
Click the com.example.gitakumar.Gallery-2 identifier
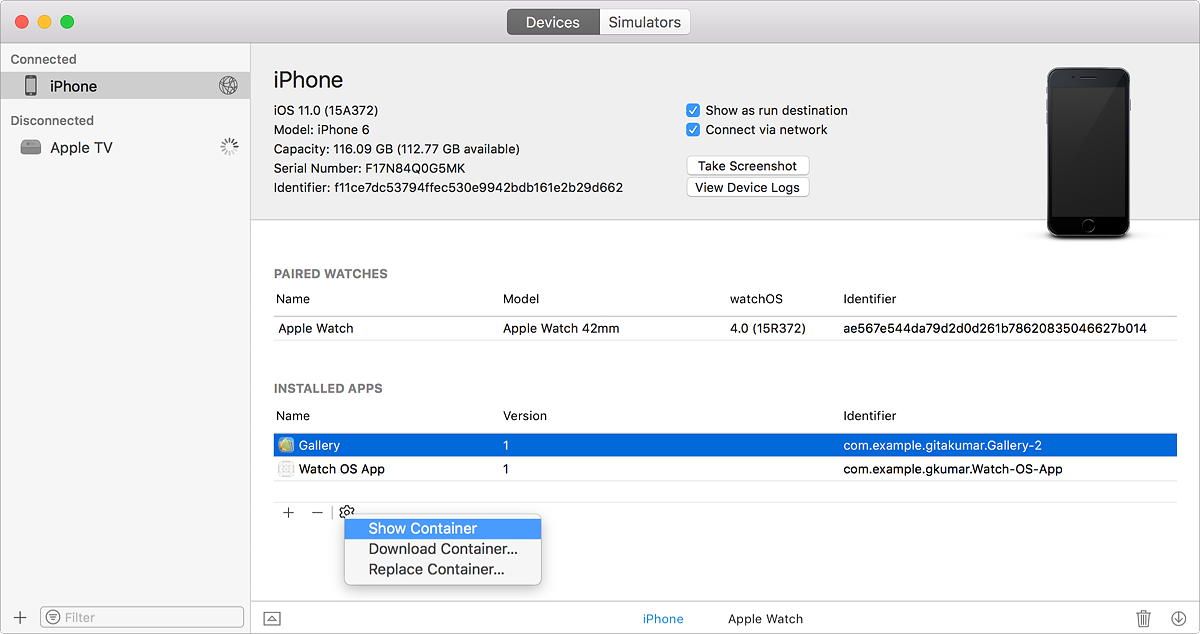tap(943, 445)
